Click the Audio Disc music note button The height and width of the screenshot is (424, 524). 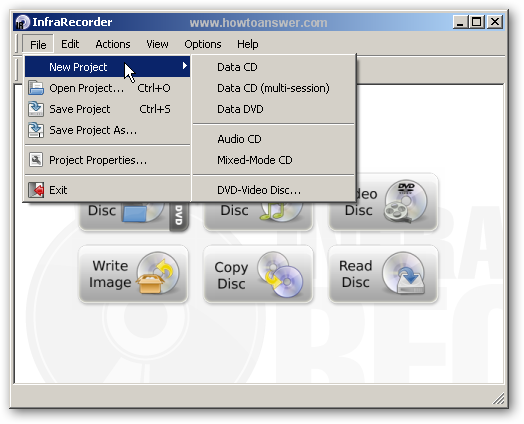pyautogui.click(x=258, y=216)
